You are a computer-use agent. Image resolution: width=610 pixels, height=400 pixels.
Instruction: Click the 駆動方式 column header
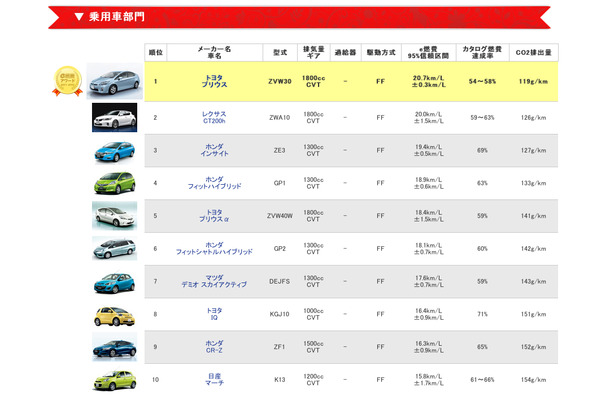(x=381, y=53)
